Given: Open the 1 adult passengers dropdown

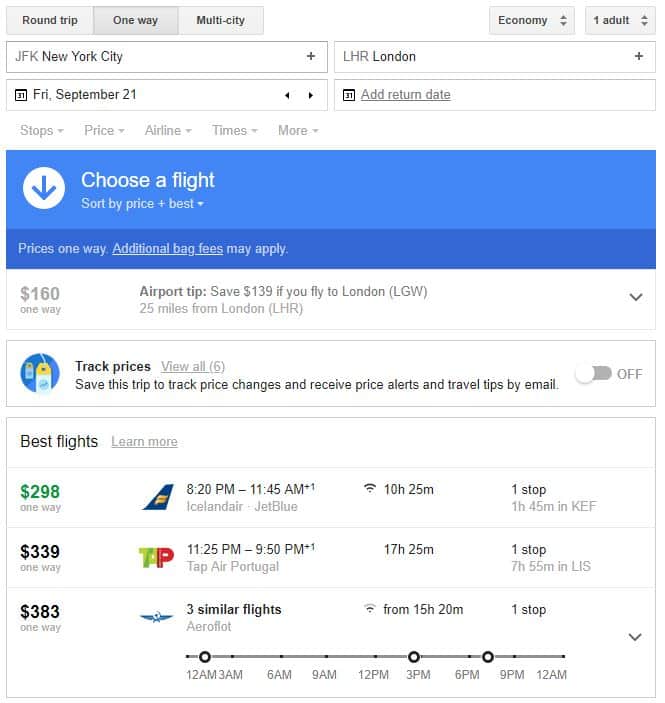Looking at the screenshot, I should 621,20.
